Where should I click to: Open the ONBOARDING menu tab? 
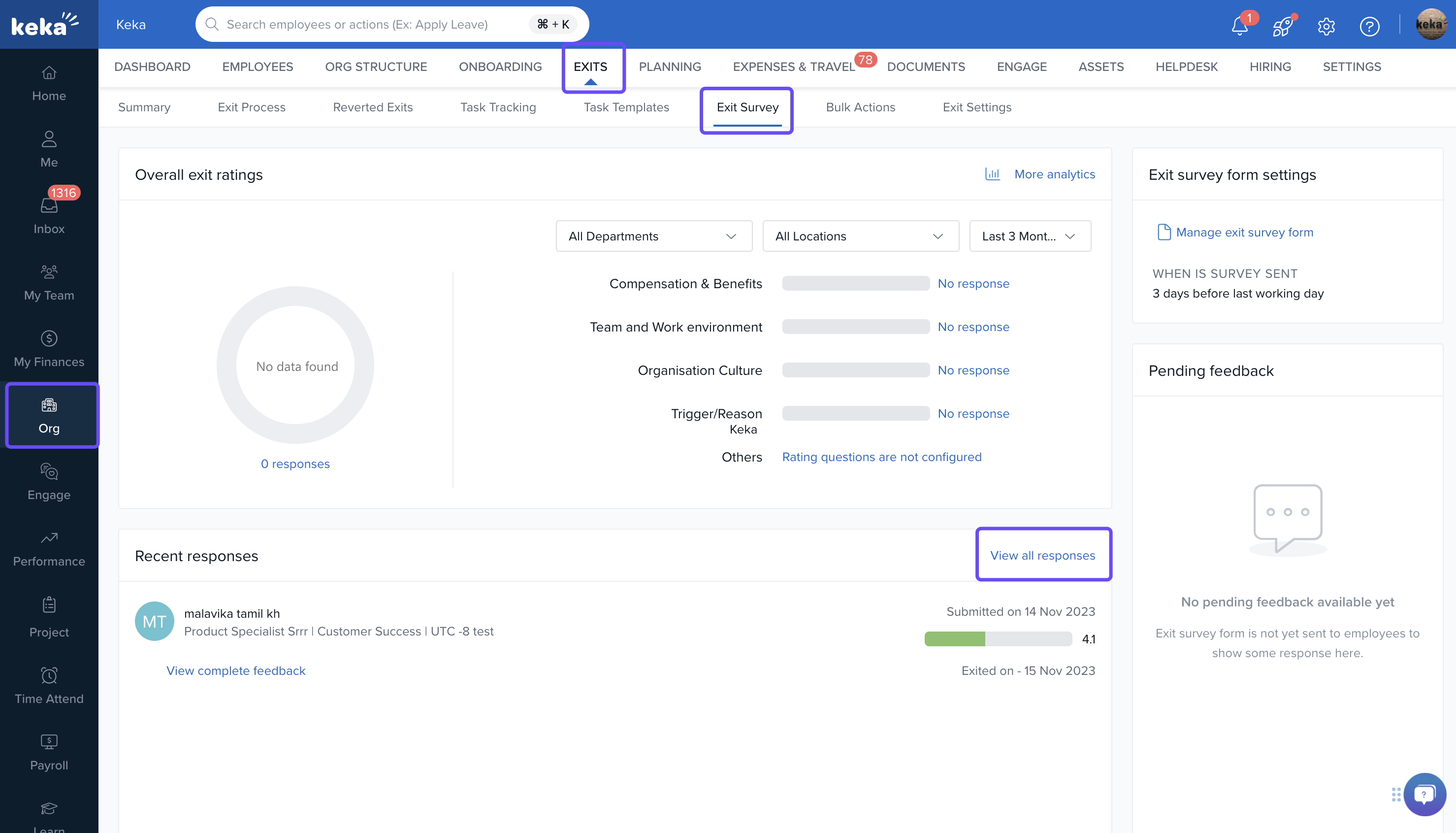click(500, 67)
